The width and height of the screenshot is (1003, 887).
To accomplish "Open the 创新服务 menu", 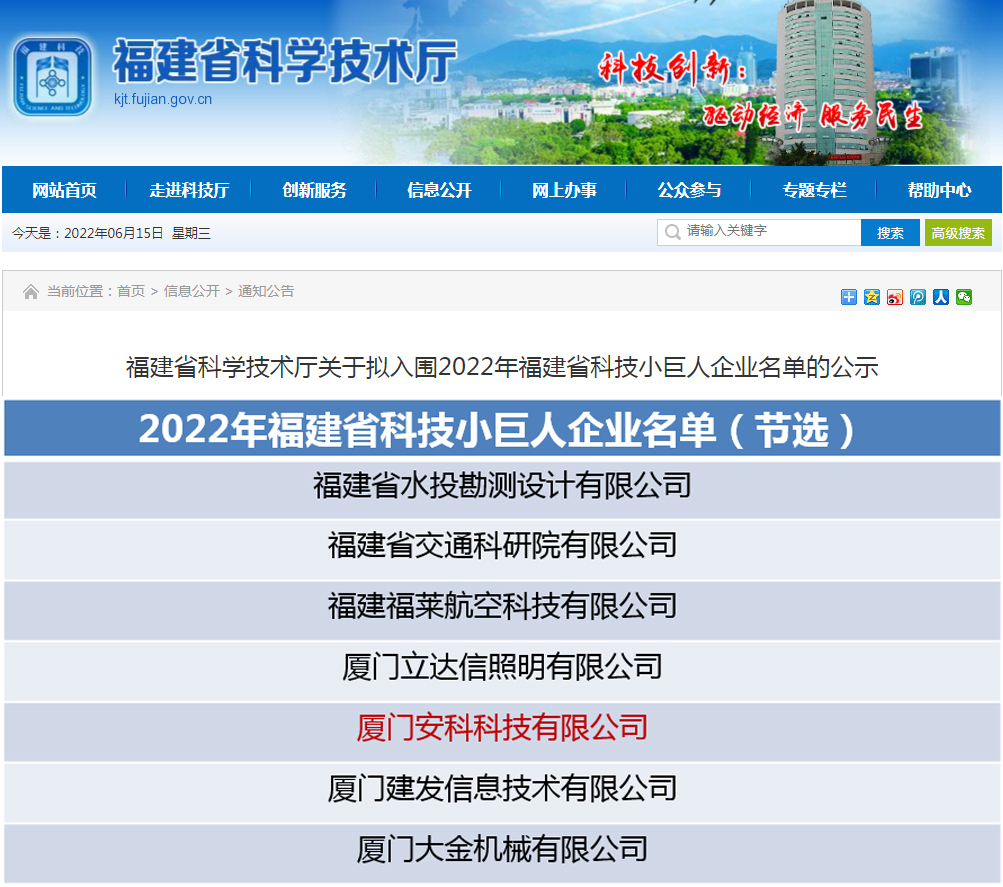I will (314, 190).
